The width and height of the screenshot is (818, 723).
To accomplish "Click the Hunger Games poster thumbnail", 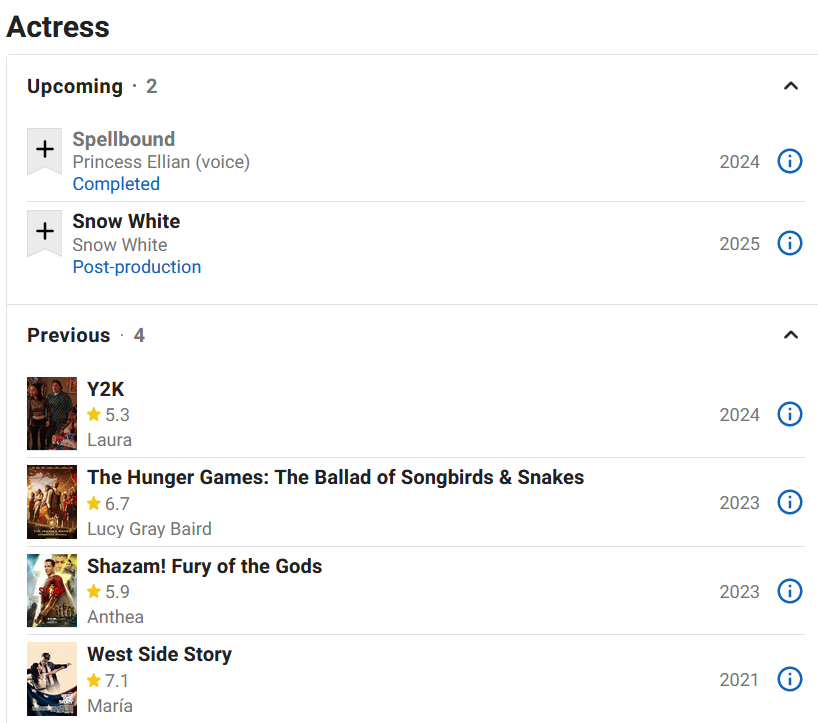I will coord(52,502).
